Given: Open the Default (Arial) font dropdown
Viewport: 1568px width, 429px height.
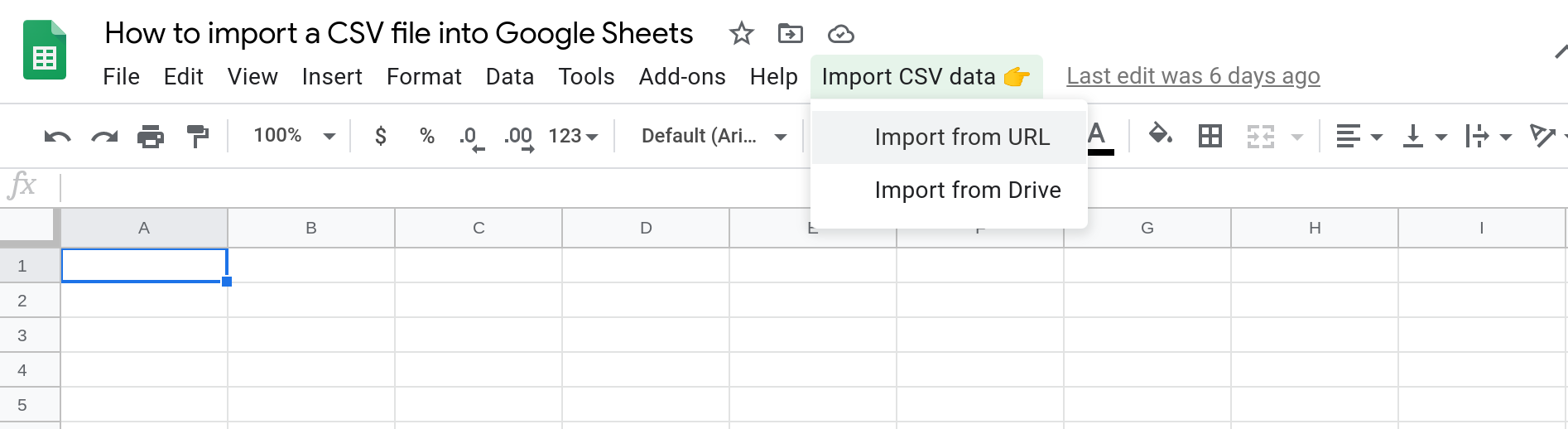Looking at the screenshot, I should [x=714, y=136].
